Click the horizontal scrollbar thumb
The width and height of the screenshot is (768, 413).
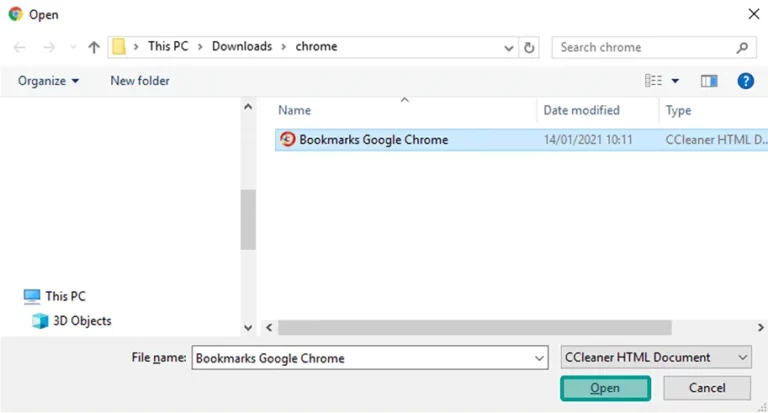[475, 328]
